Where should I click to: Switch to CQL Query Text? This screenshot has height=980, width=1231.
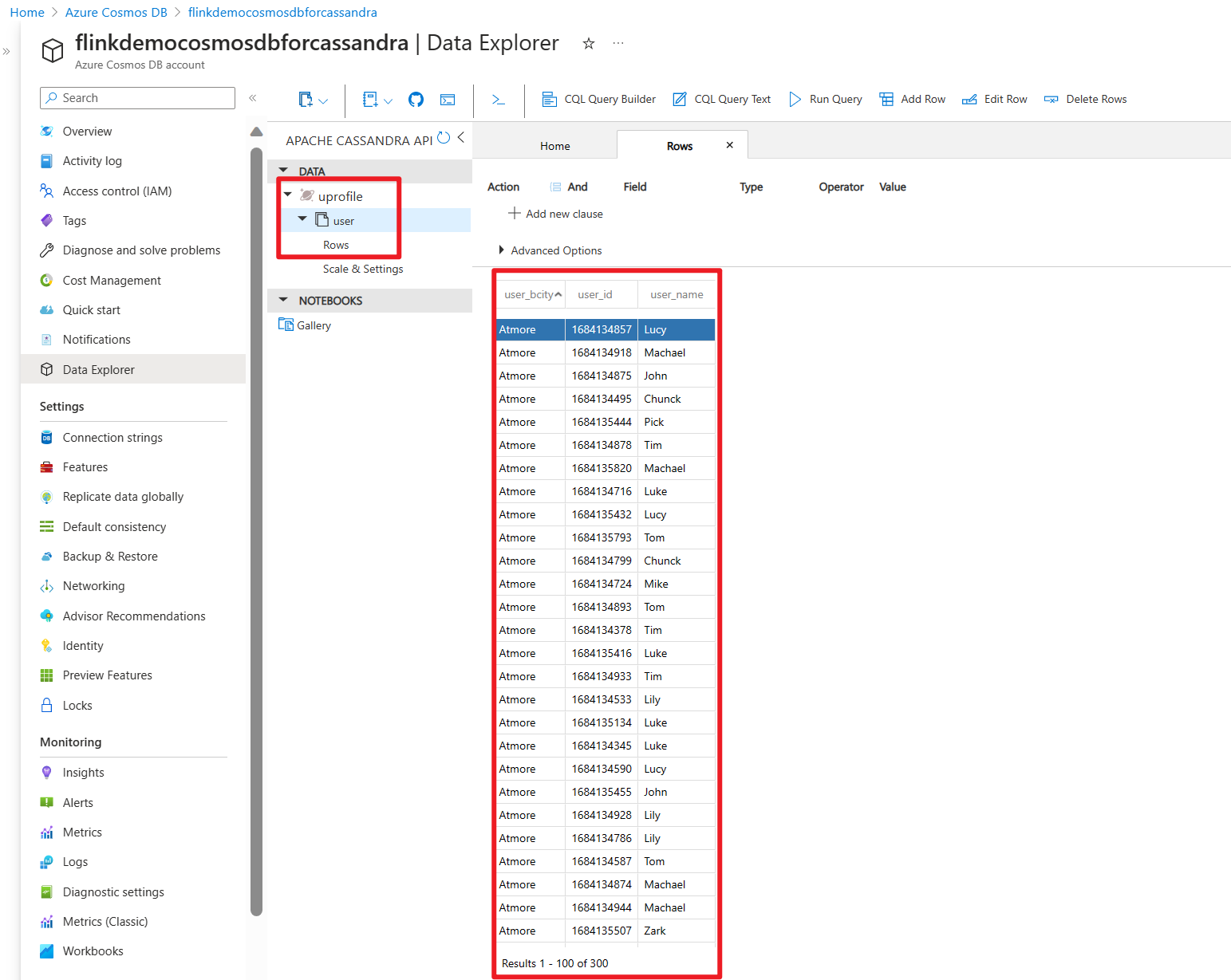pyautogui.click(x=721, y=100)
